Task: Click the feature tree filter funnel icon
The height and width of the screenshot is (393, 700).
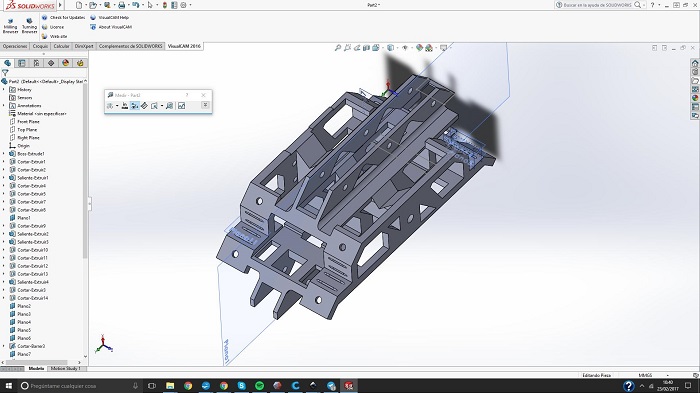Action: (5, 72)
